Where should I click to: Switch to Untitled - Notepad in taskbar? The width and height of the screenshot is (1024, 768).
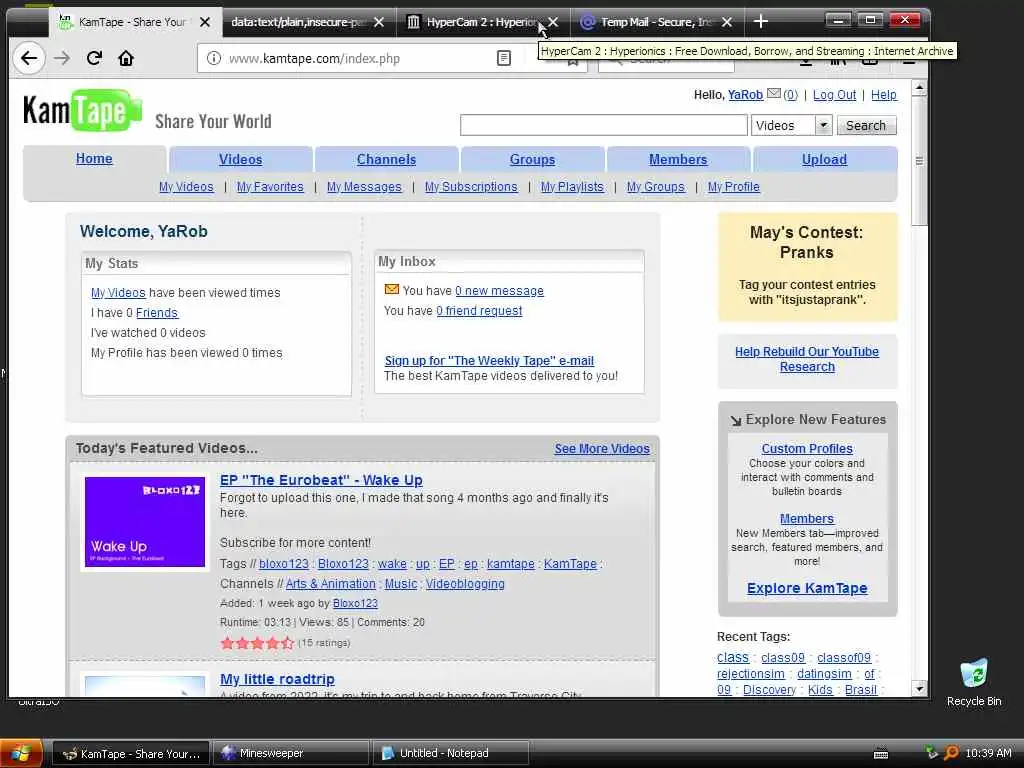pyautogui.click(x=450, y=753)
